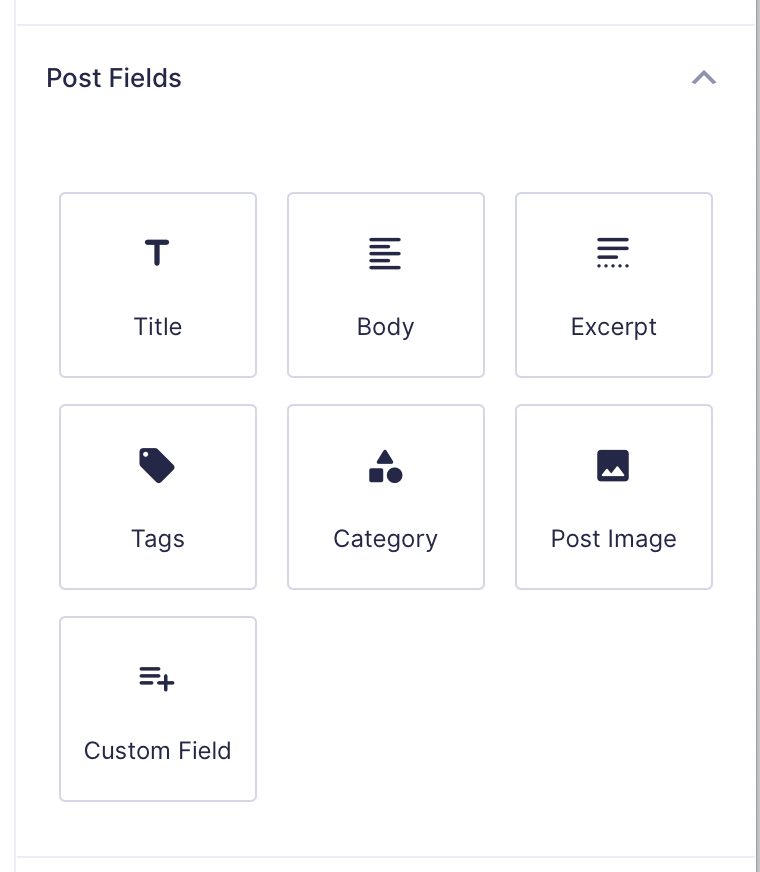This screenshot has height=872, width=760.
Task: Click the "Category" text label
Action: (x=385, y=539)
